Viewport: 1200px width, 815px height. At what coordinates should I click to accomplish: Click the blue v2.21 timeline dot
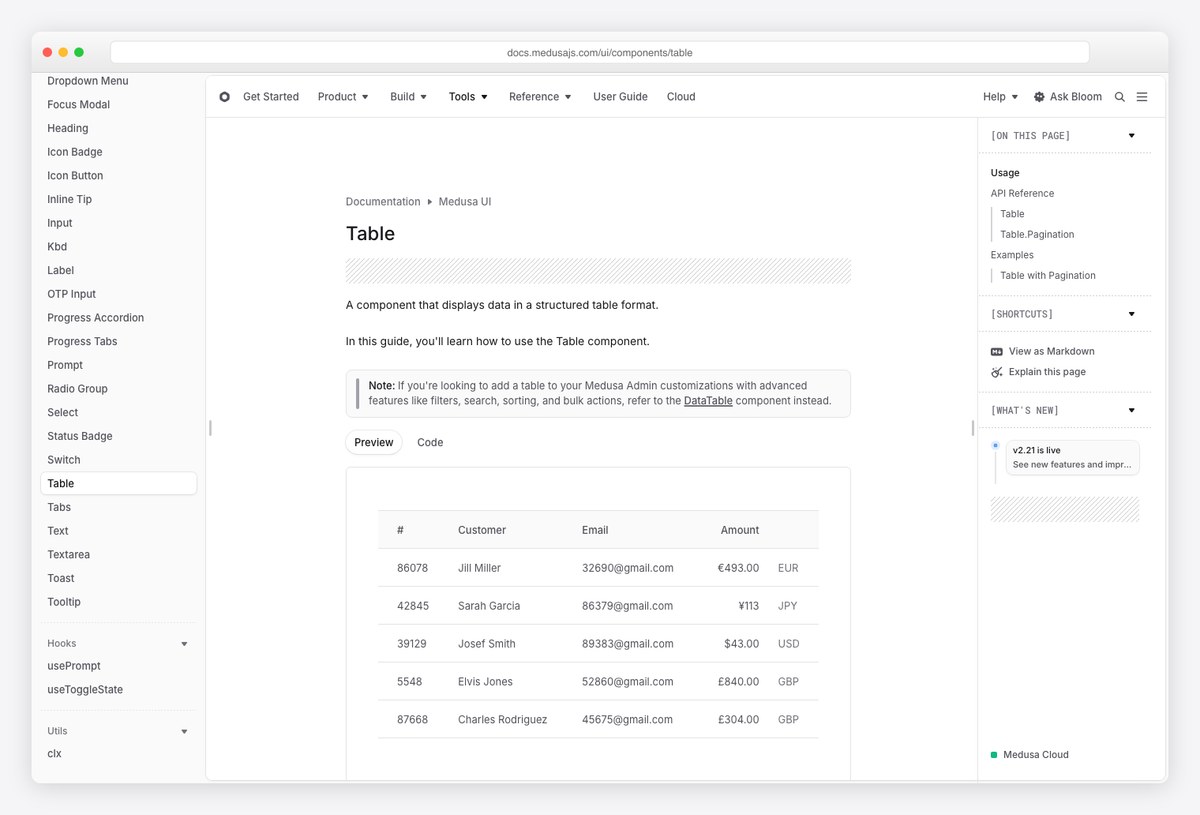(995, 445)
